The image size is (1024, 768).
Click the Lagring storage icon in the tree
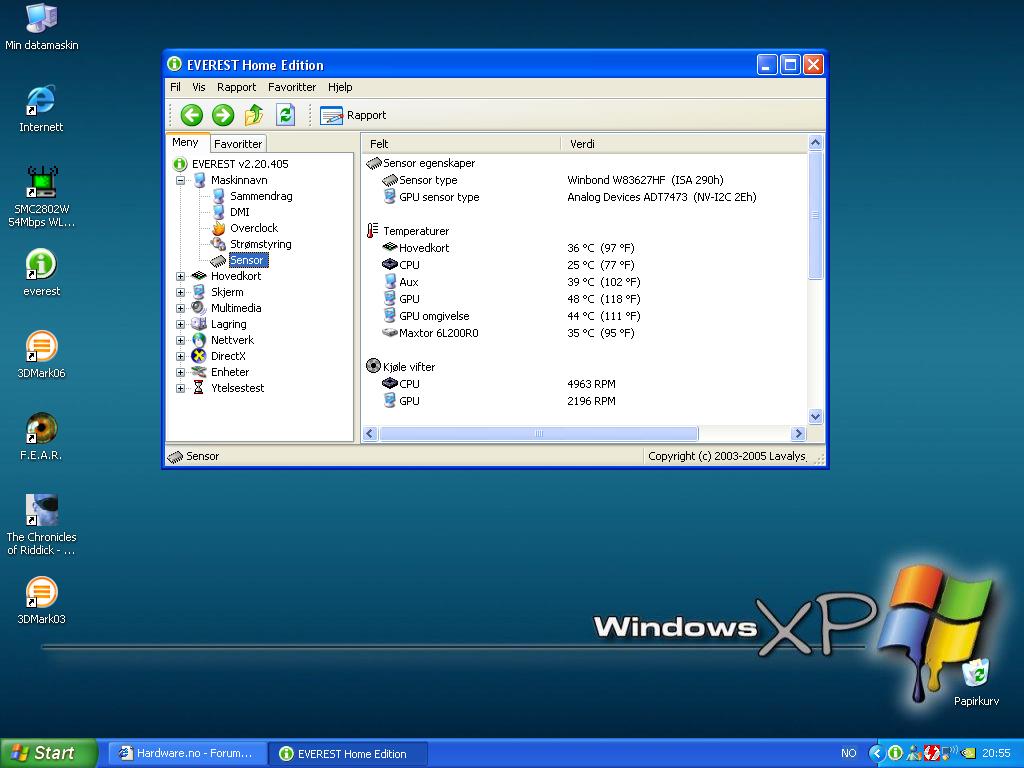[199, 324]
